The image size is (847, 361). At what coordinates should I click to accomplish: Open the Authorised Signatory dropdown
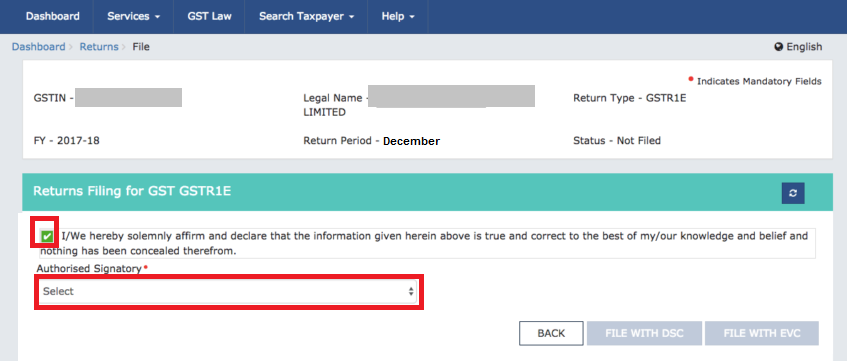coord(228,291)
